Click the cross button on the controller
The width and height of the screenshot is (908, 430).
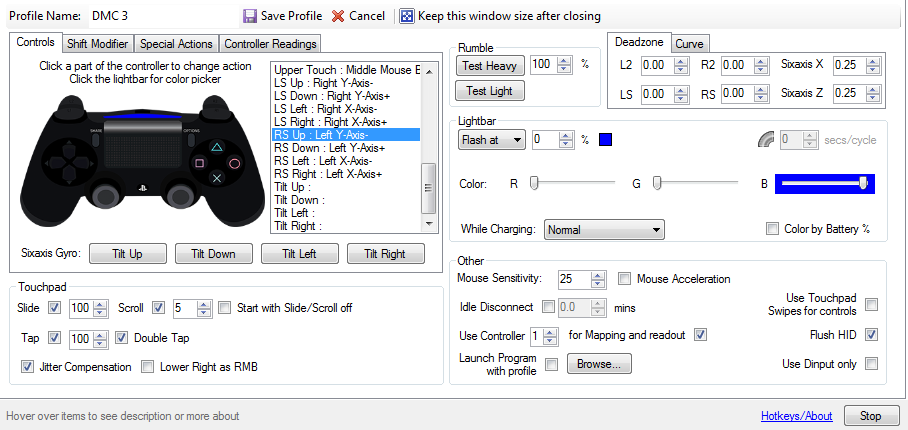pos(217,178)
